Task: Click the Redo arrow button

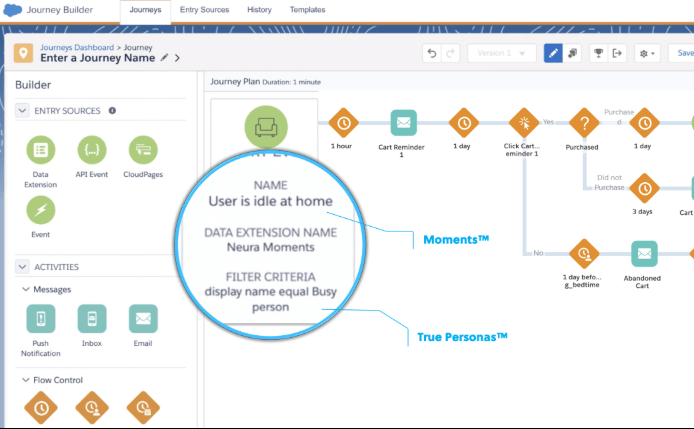Action: click(451, 53)
